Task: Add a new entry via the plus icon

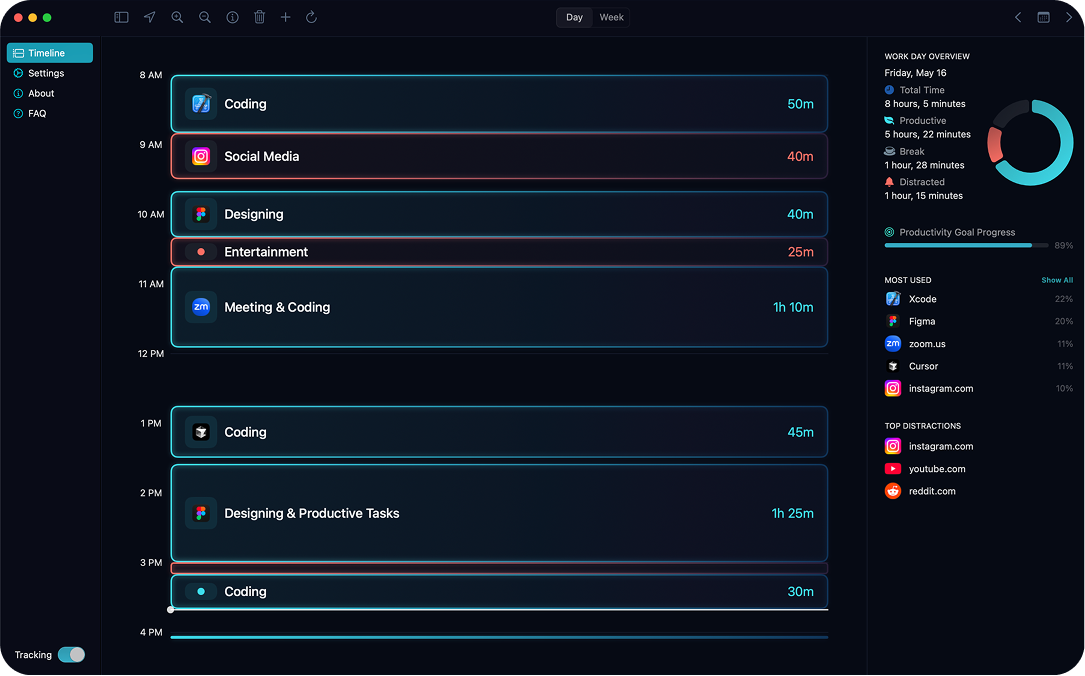Action: [x=285, y=17]
